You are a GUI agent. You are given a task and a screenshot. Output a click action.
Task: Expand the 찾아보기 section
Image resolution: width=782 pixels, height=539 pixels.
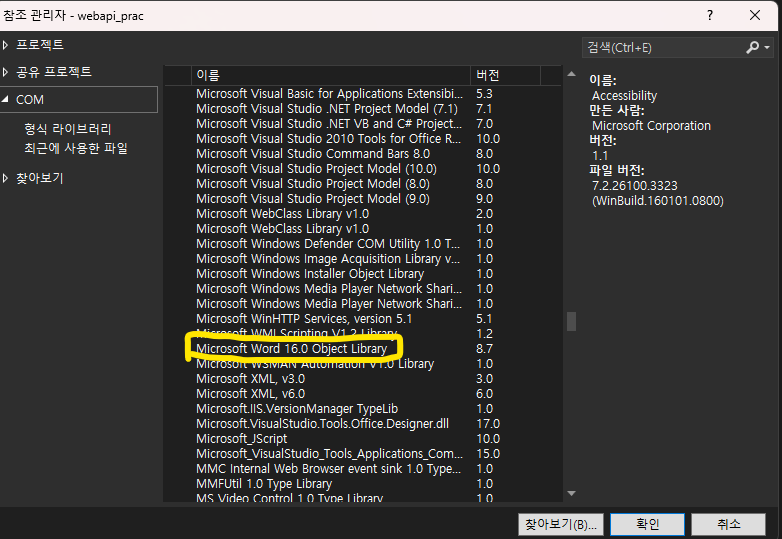[x=5, y=178]
